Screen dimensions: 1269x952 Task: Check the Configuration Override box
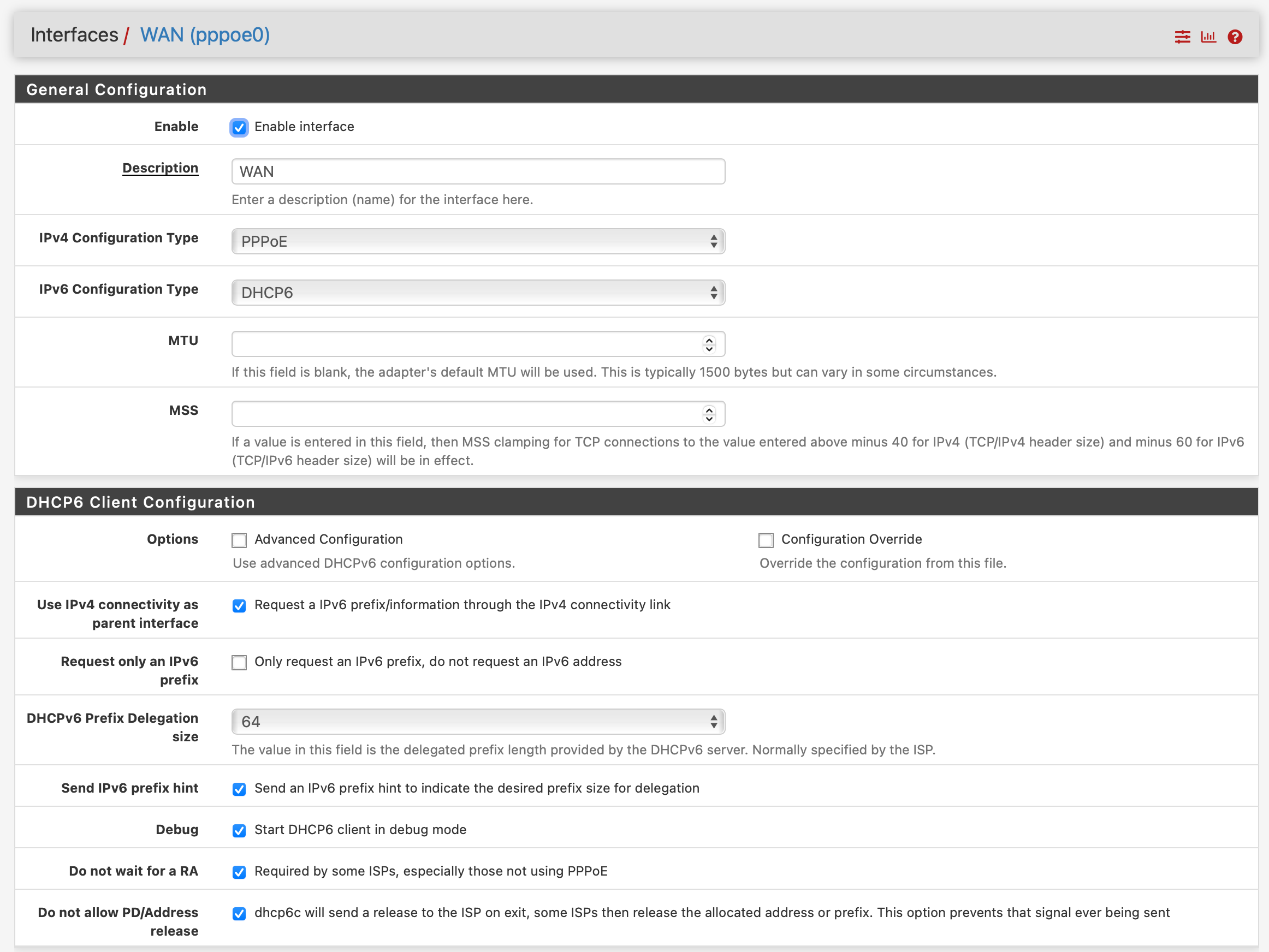coord(766,540)
